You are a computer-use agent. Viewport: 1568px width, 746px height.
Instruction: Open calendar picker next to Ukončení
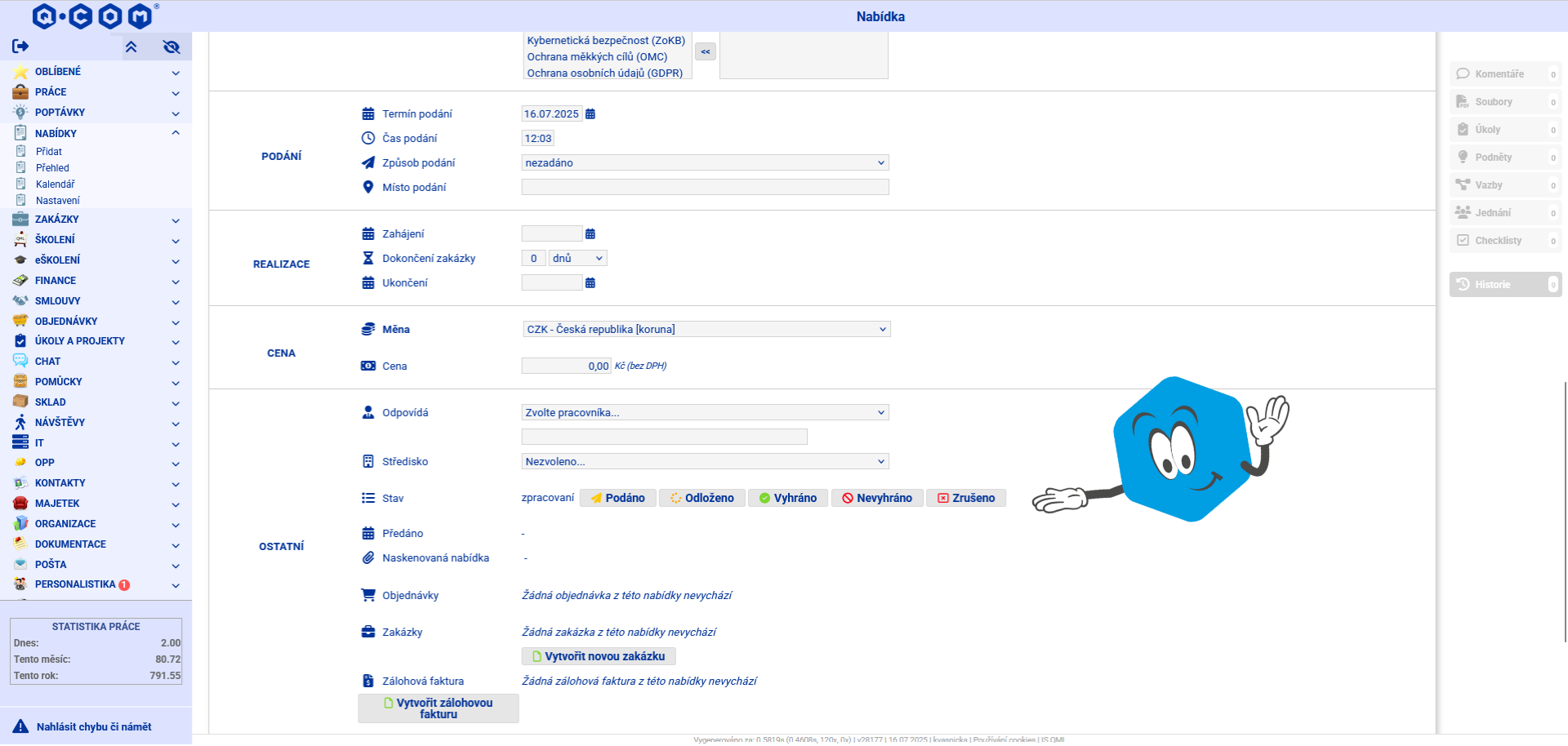[x=590, y=283]
